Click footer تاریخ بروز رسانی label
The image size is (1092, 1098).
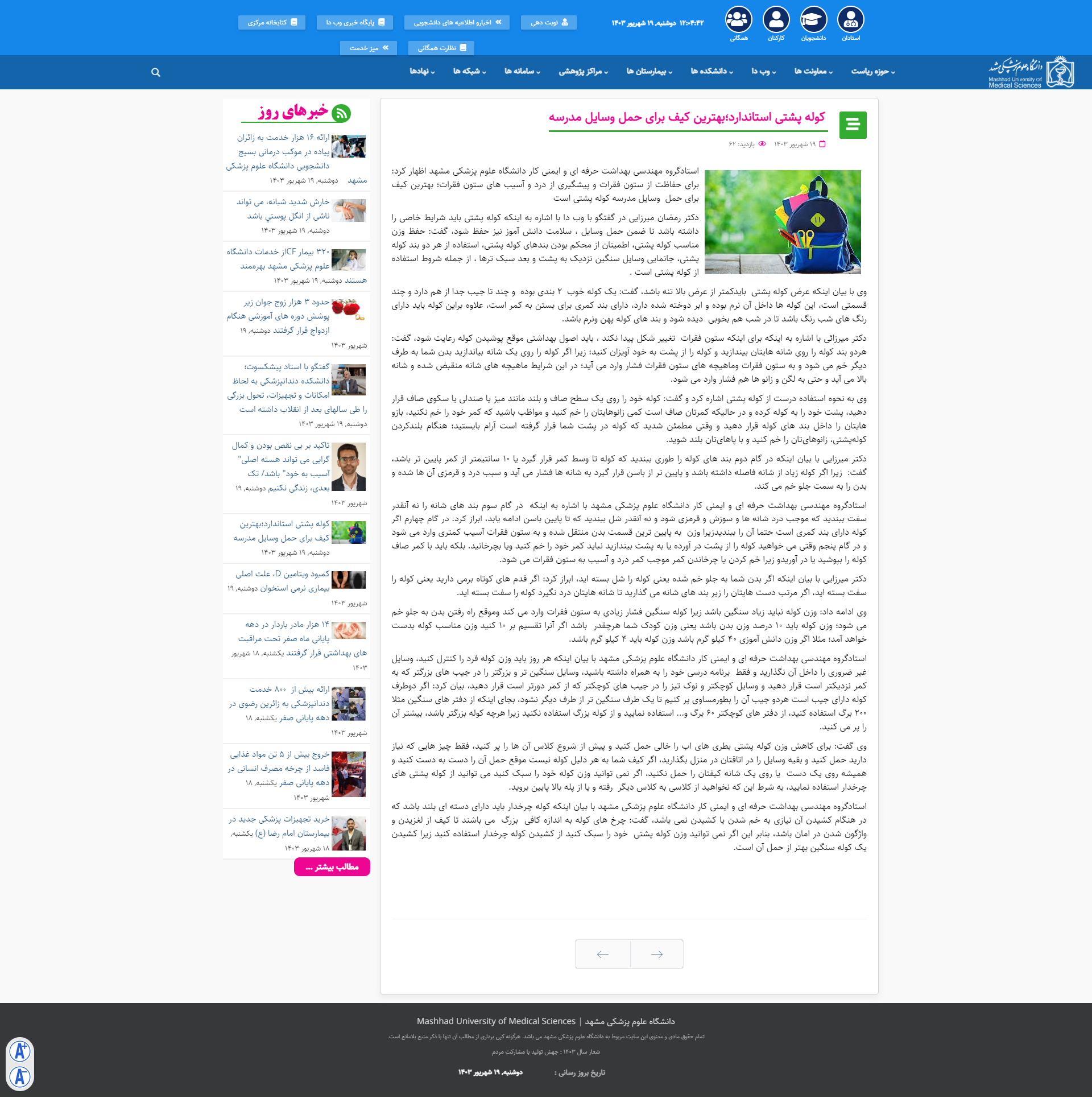(x=581, y=1072)
